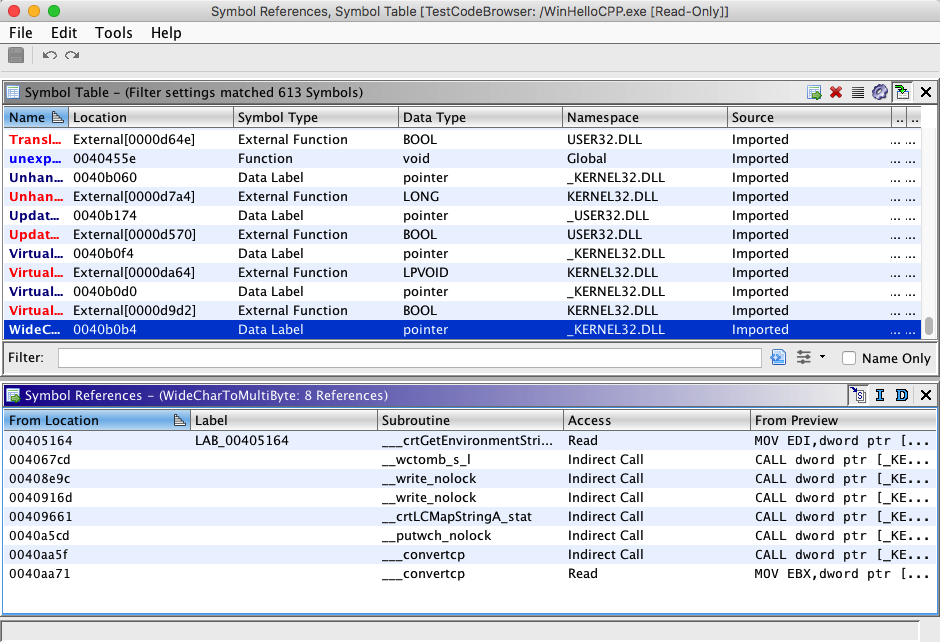Click the undo arrow icon

(49, 55)
